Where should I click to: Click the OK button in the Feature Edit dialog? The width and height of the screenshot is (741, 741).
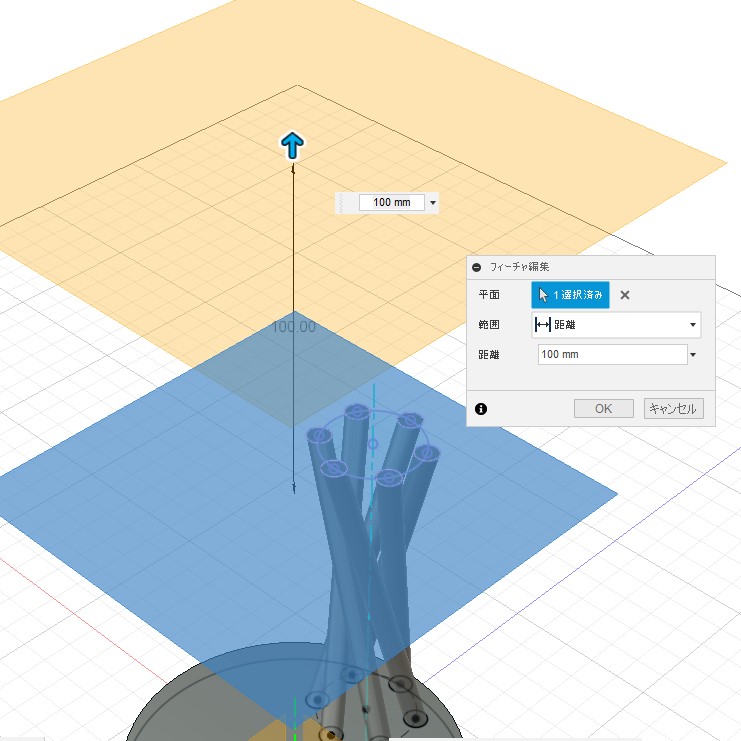pos(603,409)
